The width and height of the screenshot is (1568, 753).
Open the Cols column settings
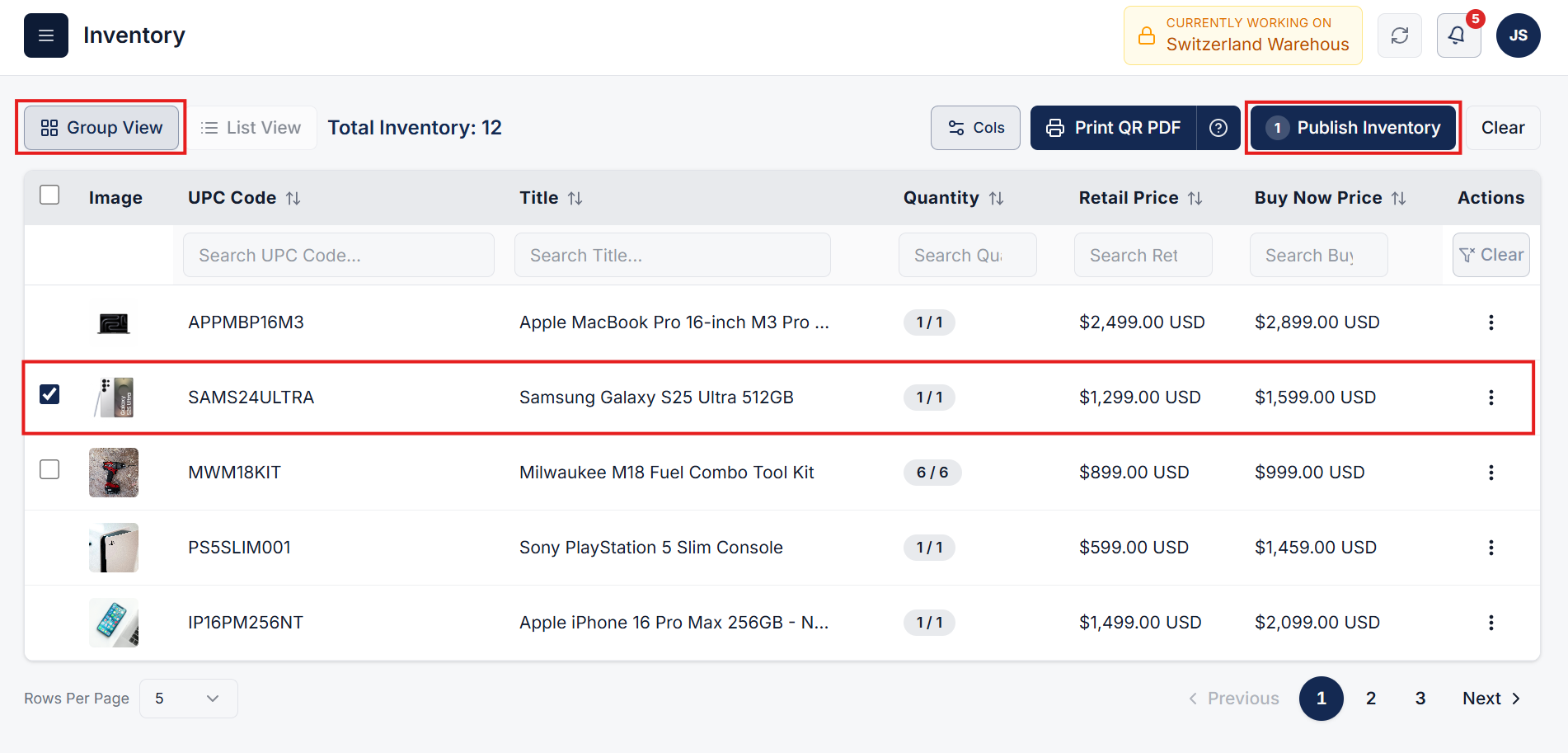tap(975, 128)
